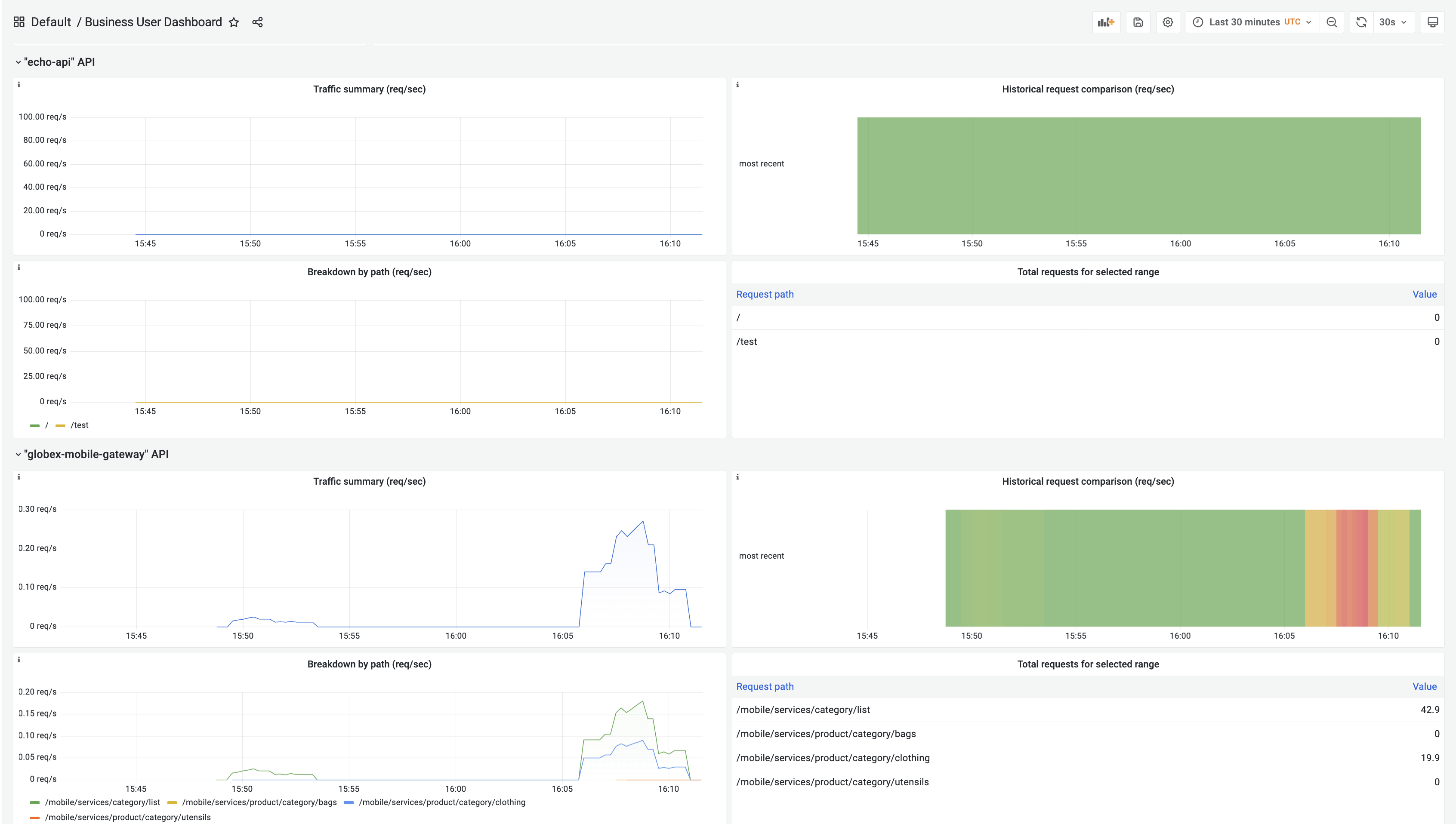
Task: Toggle /mobile/services/product/category/clothing legend series
Action: pyautogui.click(x=442, y=802)
